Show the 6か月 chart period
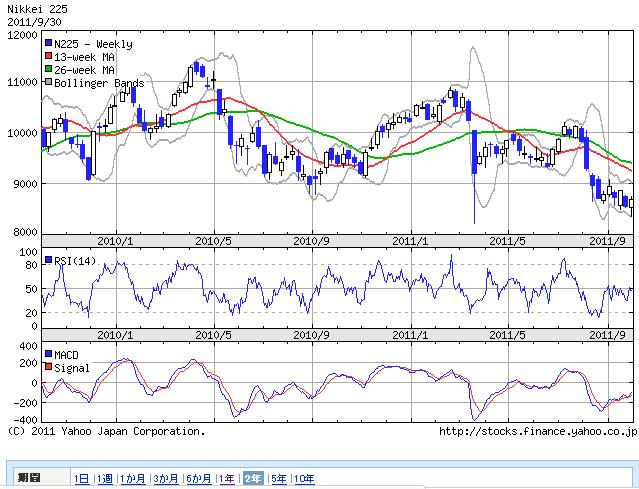Screen dimensions: 639x489 coord(199,479)
